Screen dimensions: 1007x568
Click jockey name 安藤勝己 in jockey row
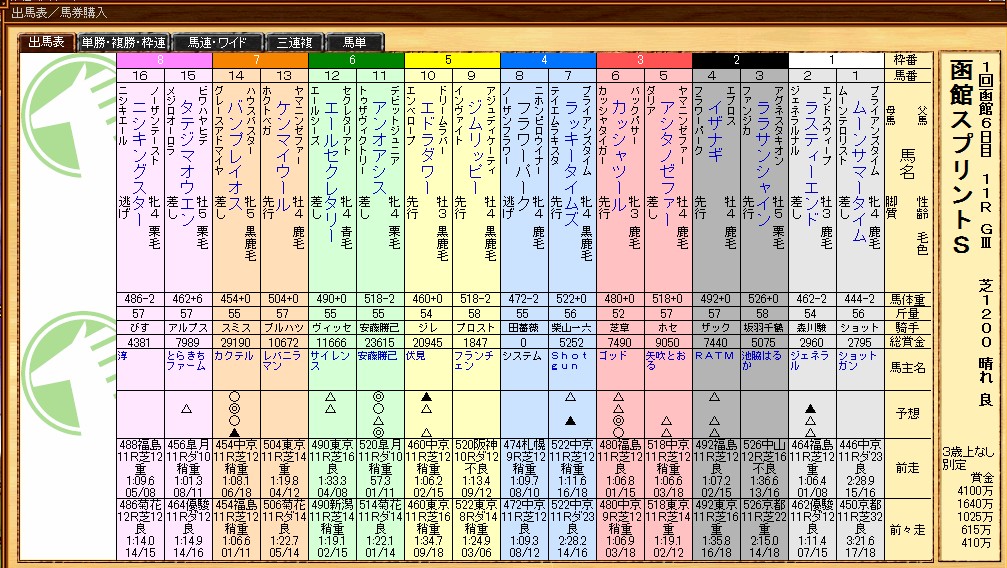[380, 328]
